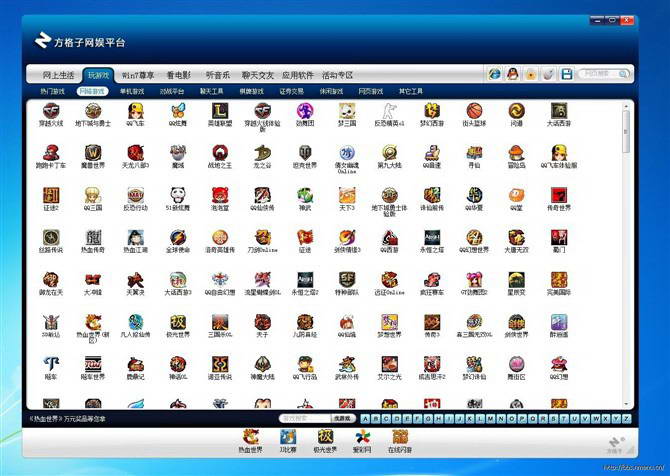The height and width of the screenshot is (476, 670).
Task: Open the 聊天工具 subcategory
Action: coord(212,91)
